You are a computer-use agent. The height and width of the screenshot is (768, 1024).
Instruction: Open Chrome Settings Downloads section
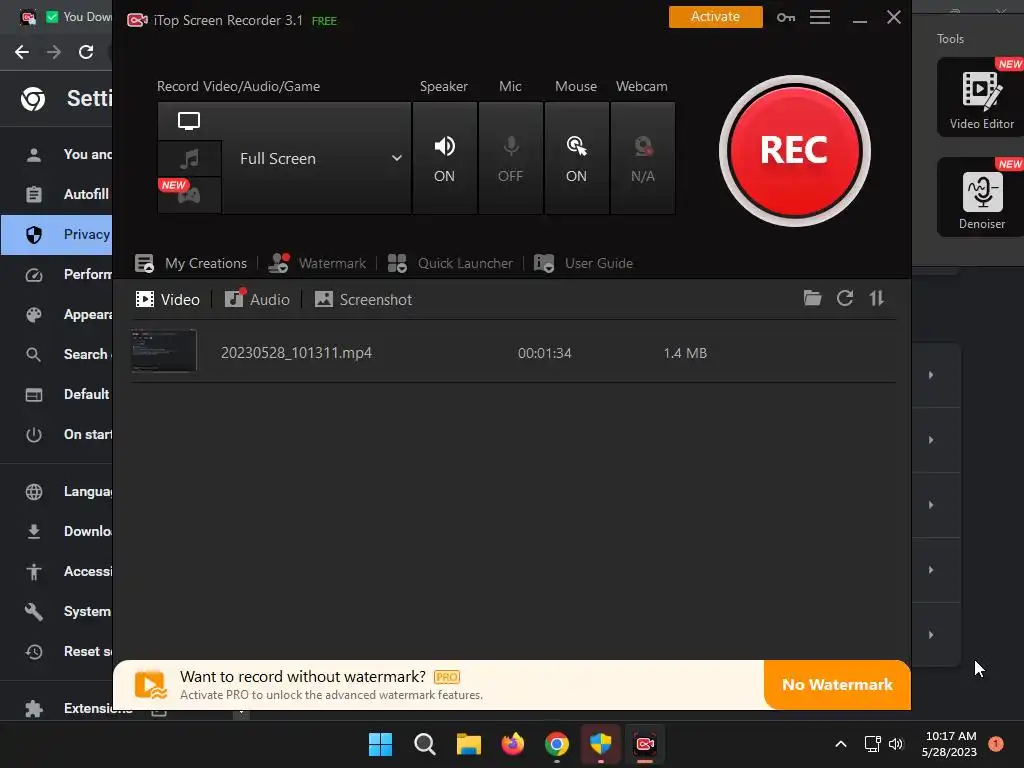click(57, 532)
